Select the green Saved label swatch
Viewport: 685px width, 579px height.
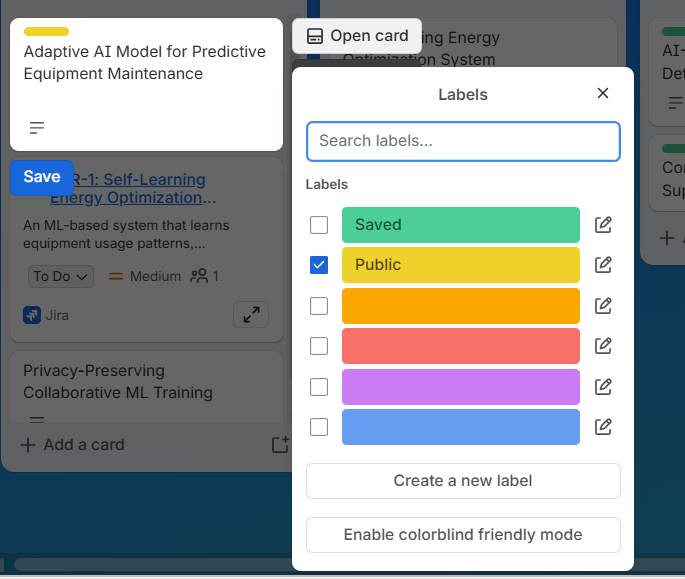pos(461,225)
